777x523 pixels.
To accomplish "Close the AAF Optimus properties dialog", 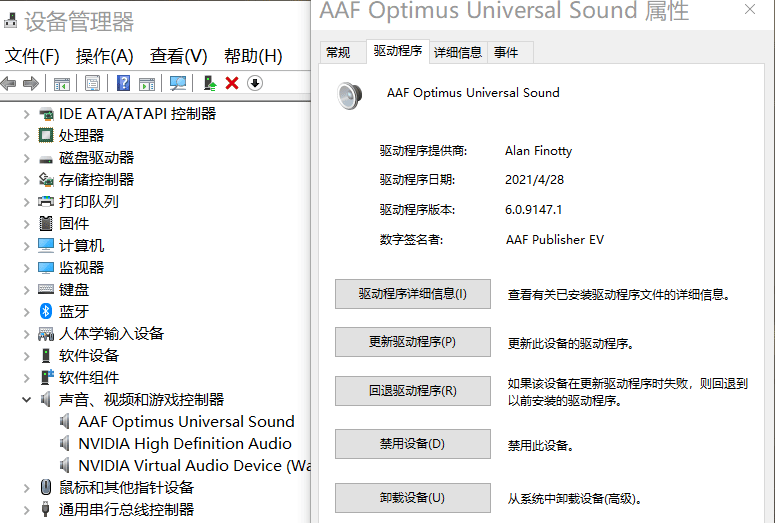I will [x=750, y=9].
